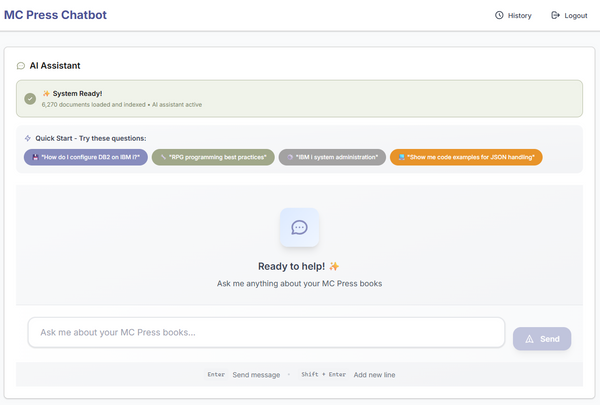Screen dimensions: 600x405
Task: Click the icon inside the DB2 suggestion chip
Action: [35, 157]
